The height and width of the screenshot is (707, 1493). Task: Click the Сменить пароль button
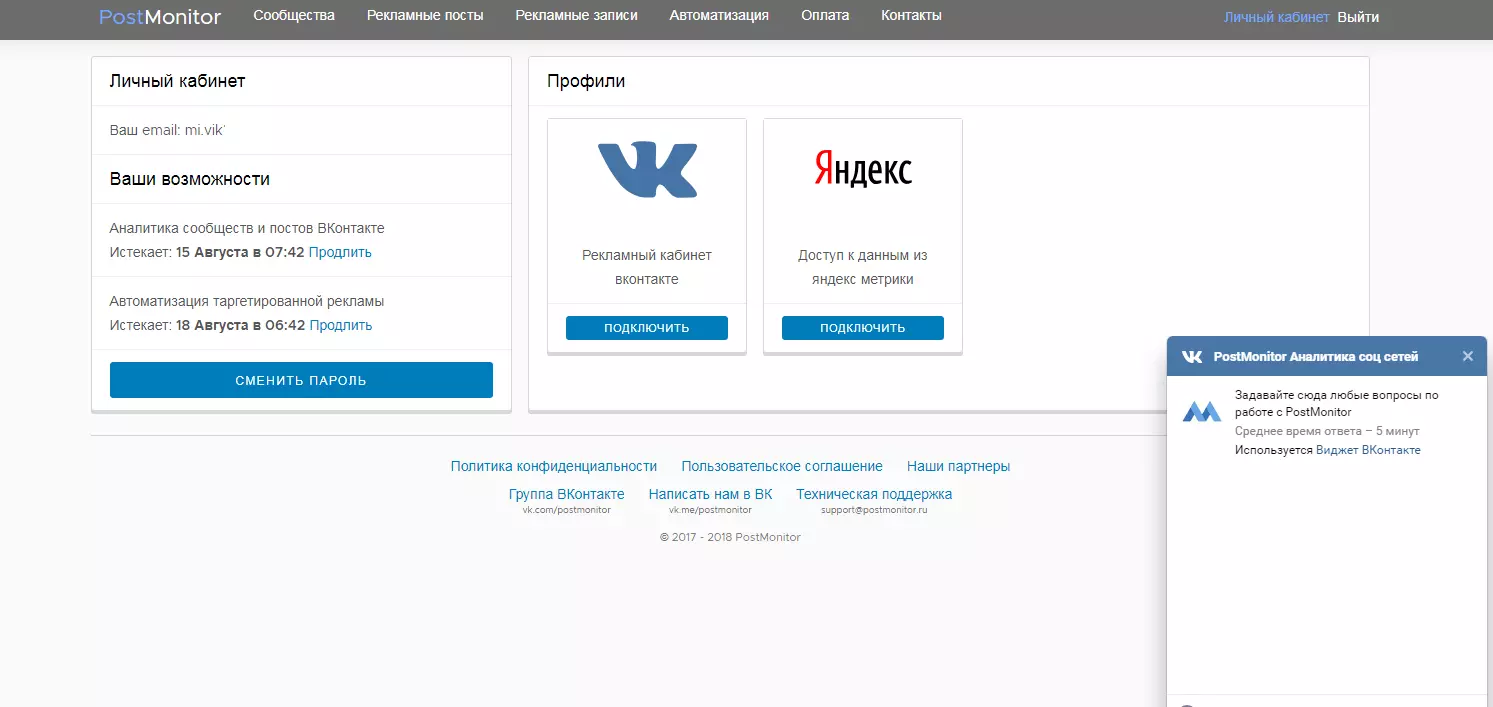pos(301,380)
